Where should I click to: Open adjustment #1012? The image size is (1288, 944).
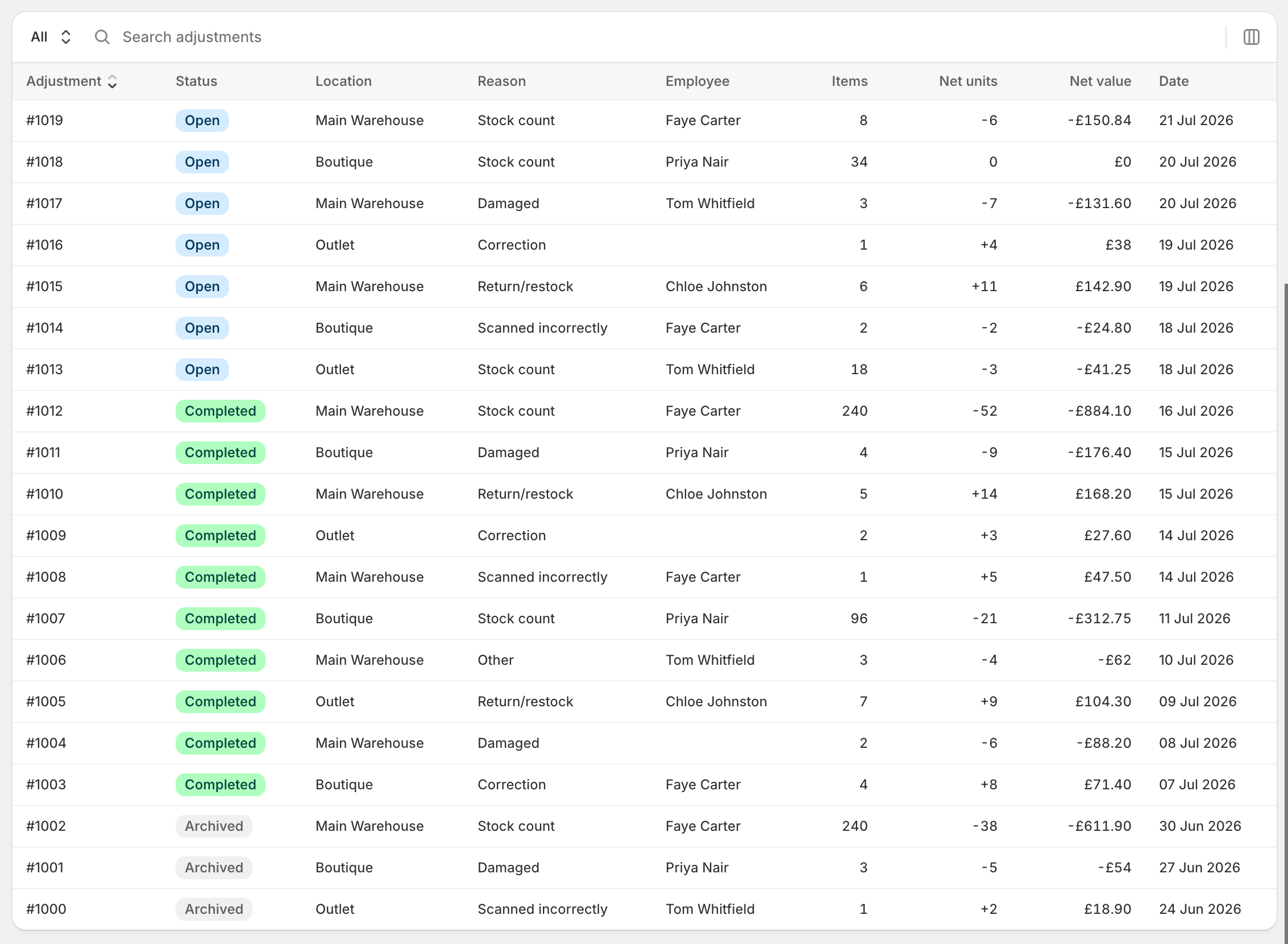(x=645, y=411)
